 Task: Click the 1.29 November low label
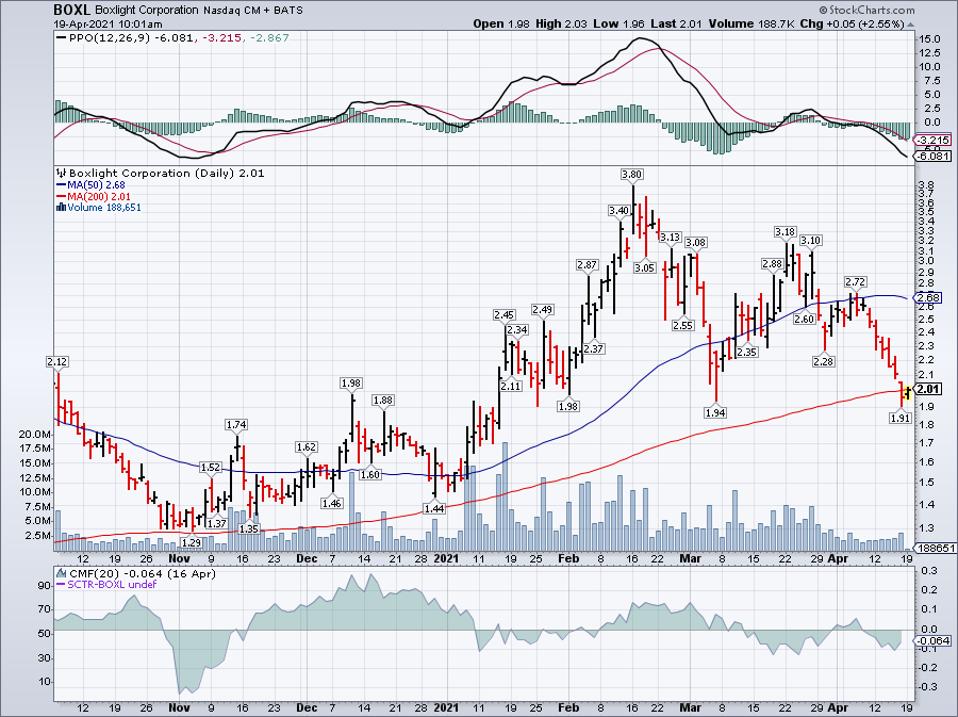pos(192,542)
